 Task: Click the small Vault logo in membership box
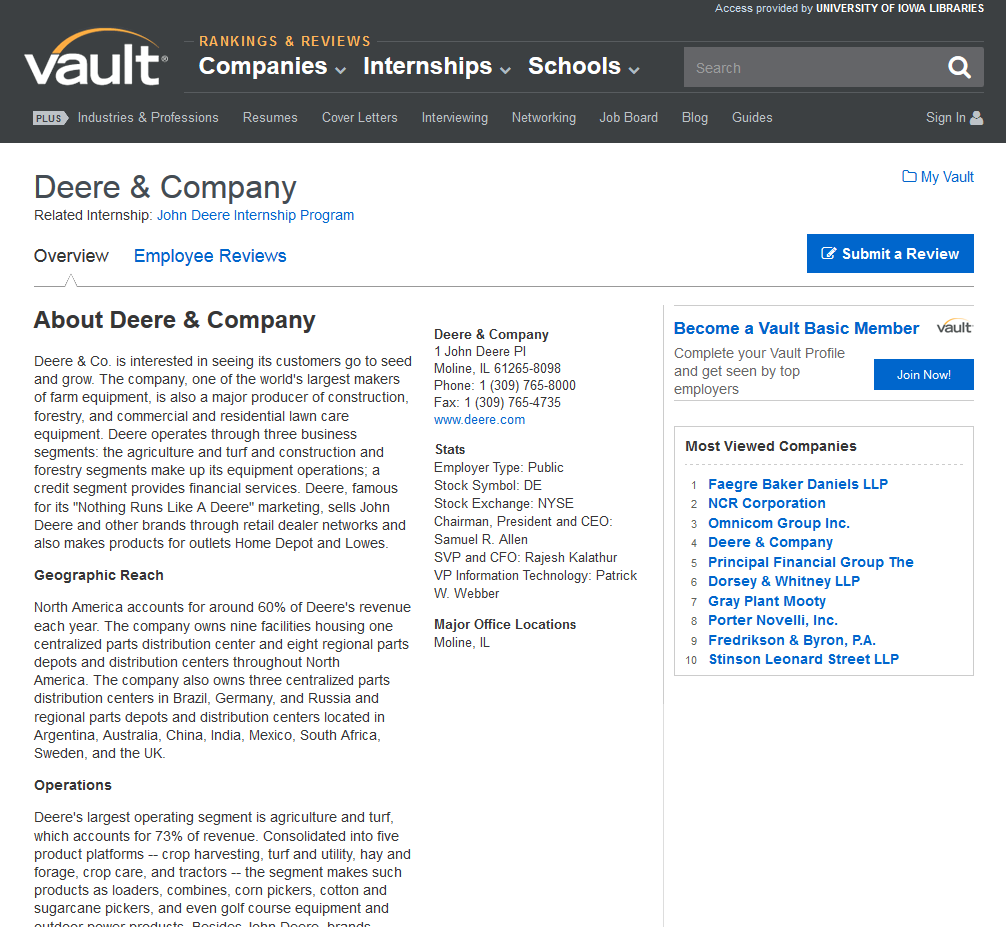click(954, 327)
